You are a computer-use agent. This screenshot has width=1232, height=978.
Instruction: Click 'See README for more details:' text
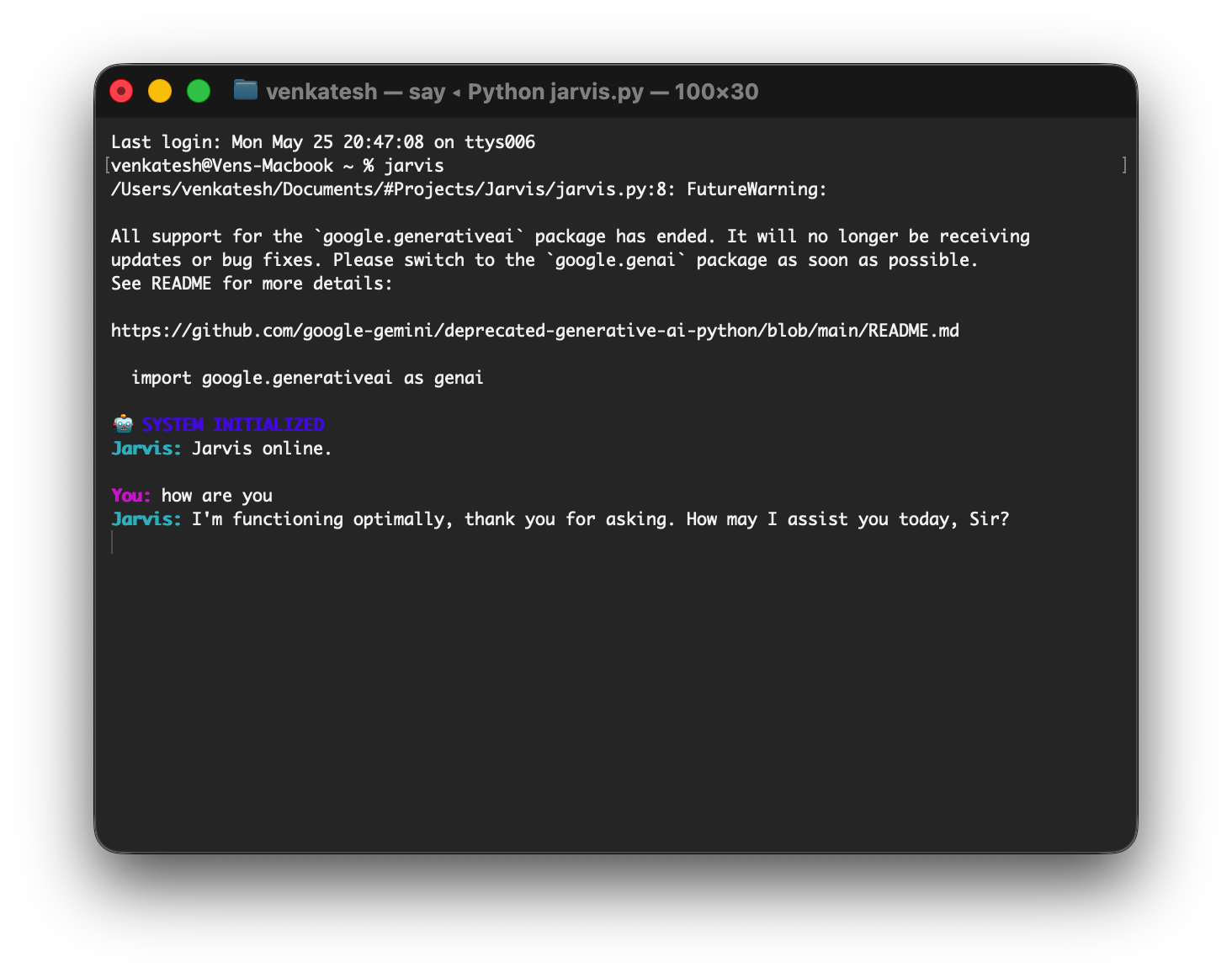252,284
